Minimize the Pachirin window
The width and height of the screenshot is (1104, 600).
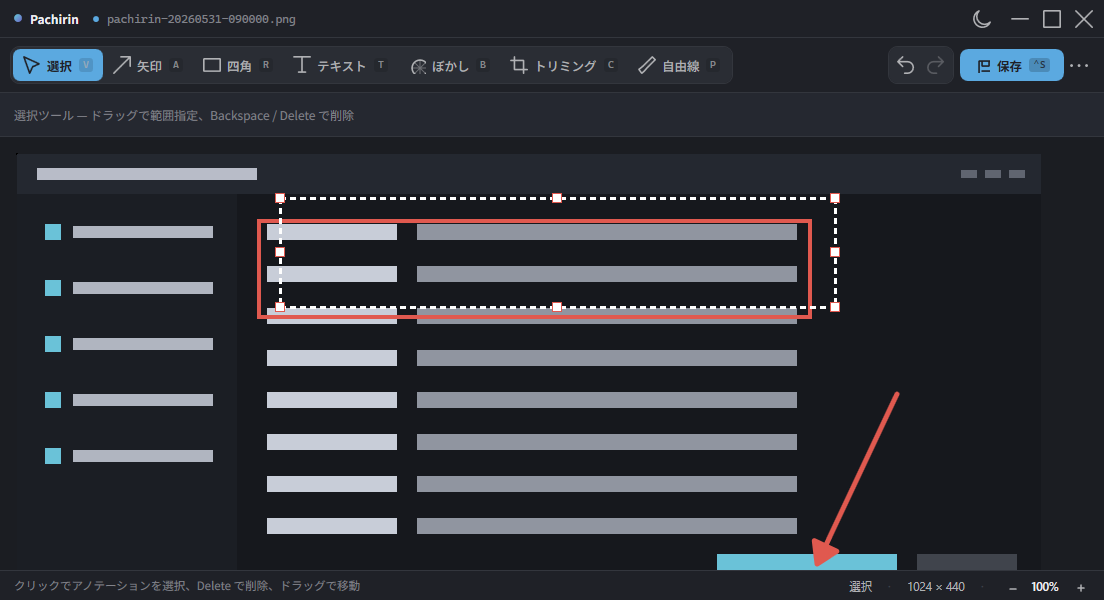(x=1020, y=19)
